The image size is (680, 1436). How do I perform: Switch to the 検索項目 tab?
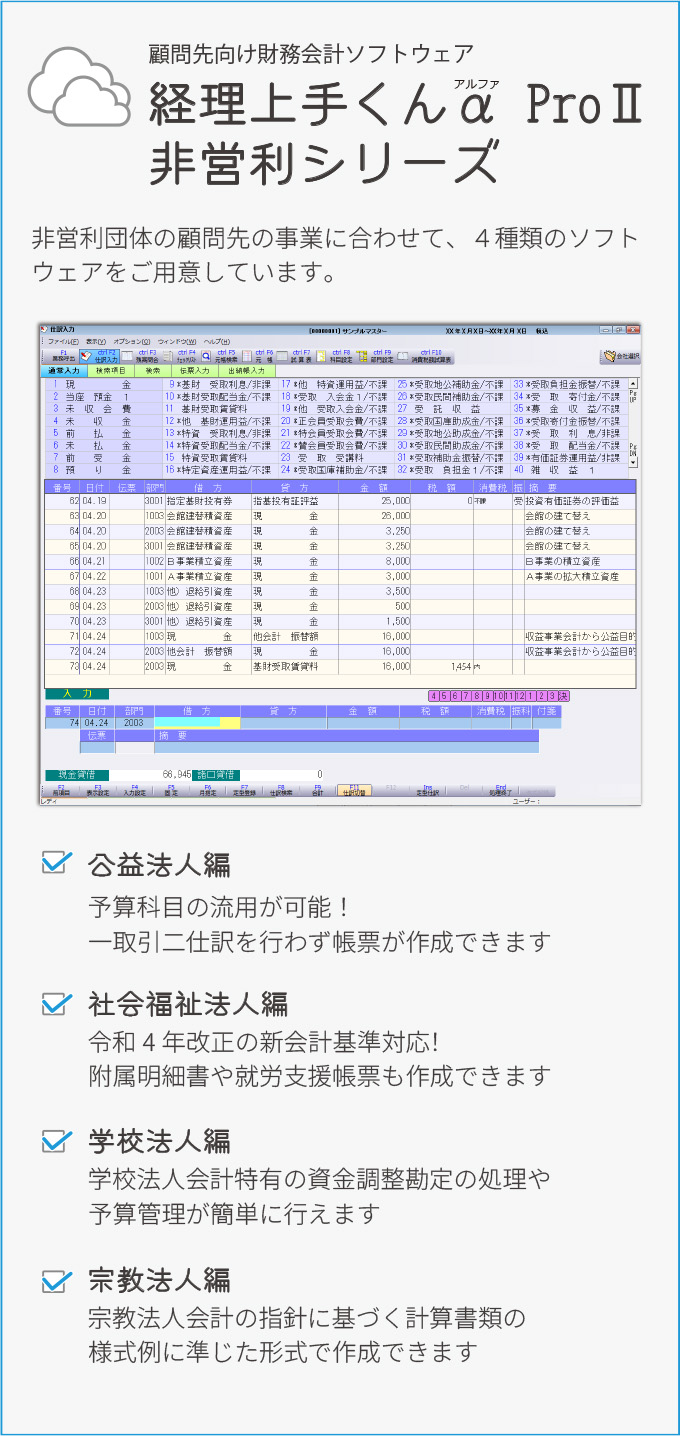[x=110, y=371]
